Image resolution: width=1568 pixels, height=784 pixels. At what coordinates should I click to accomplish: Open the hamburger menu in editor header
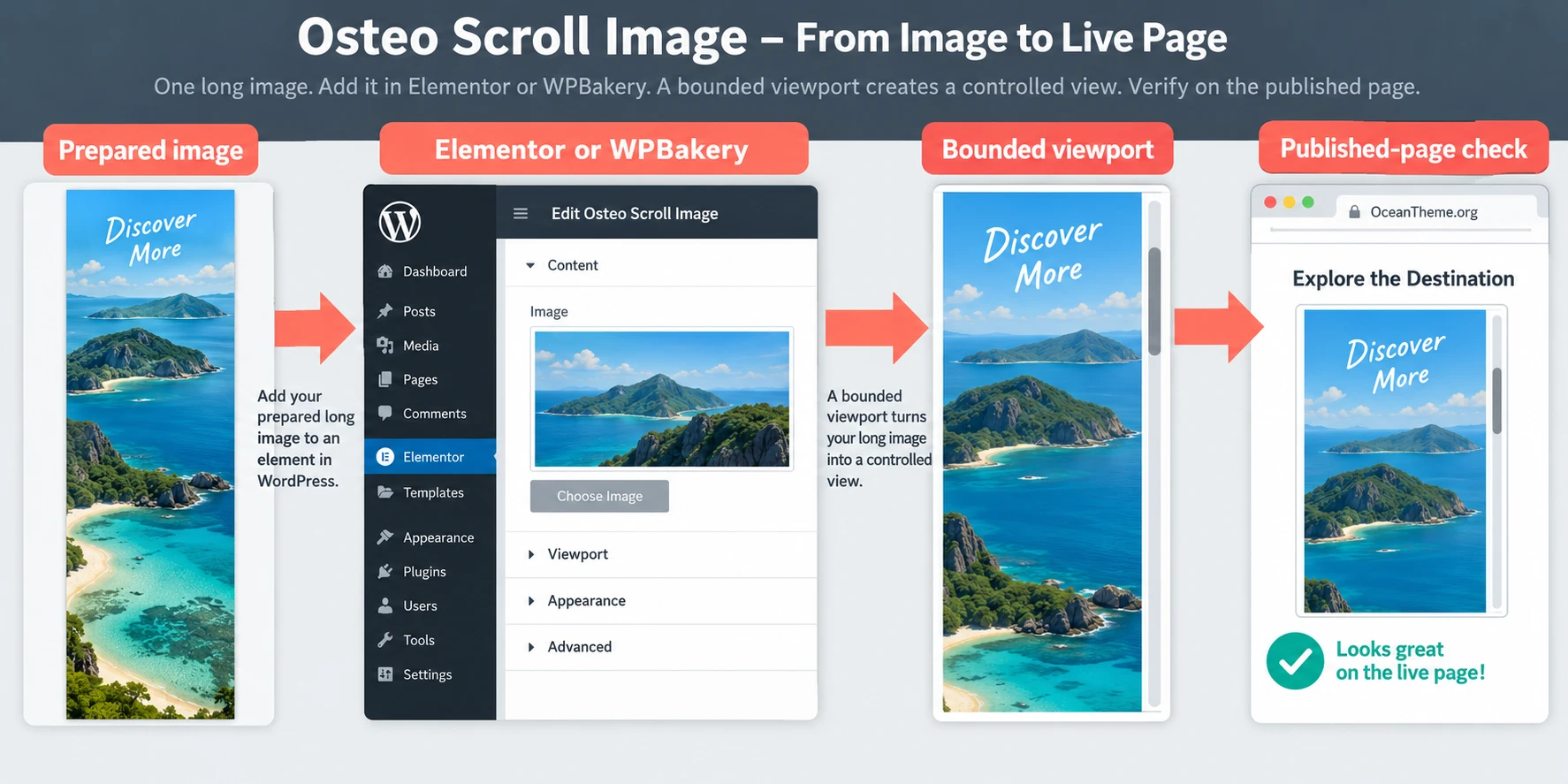point(521,214)
